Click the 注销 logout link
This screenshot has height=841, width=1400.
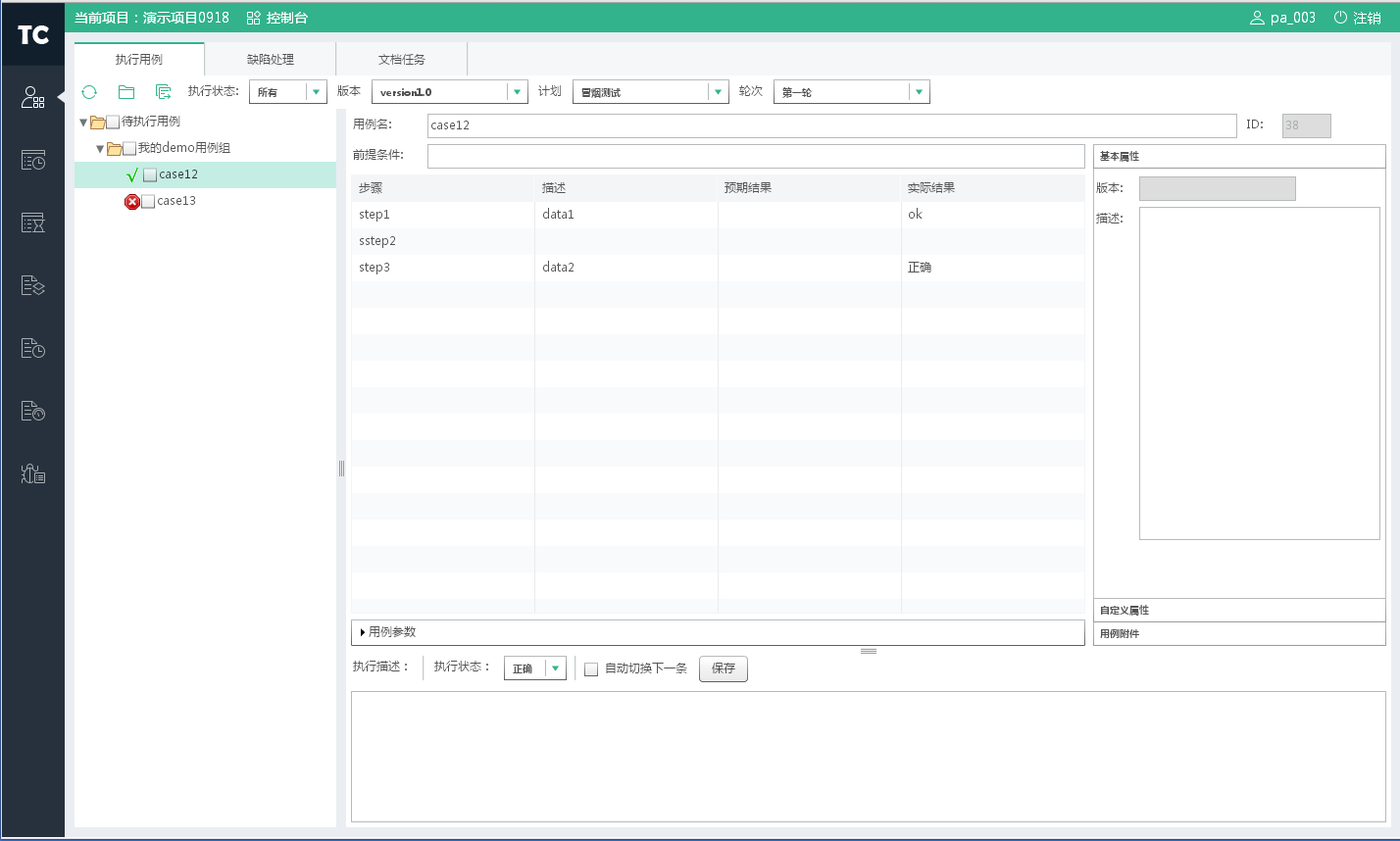[x=1367, y=18]
